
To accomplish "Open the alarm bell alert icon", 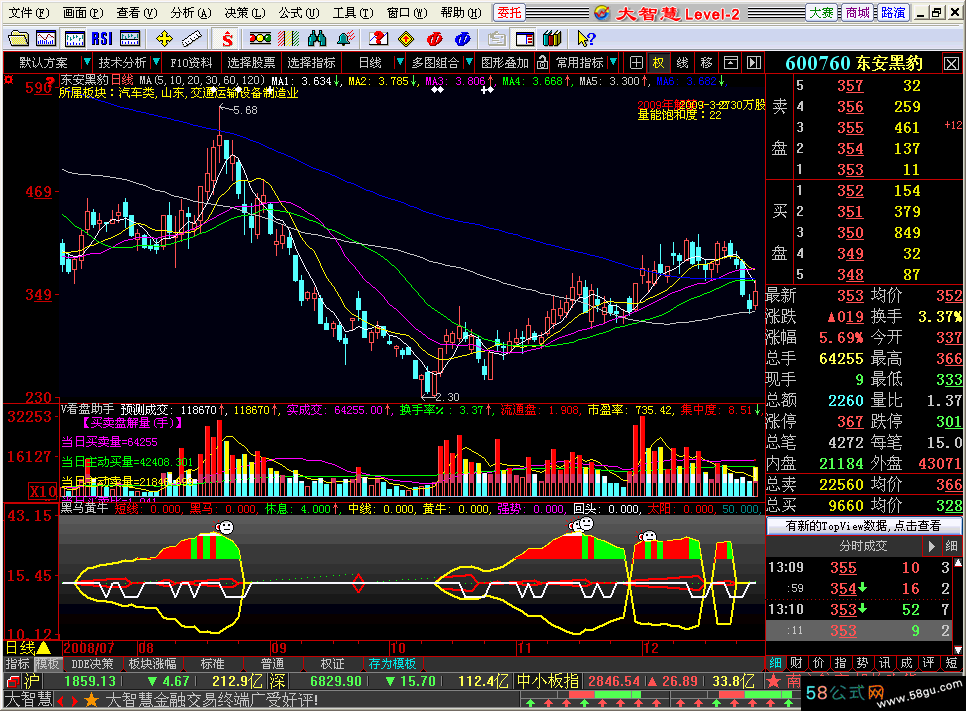I will (346, 39).
